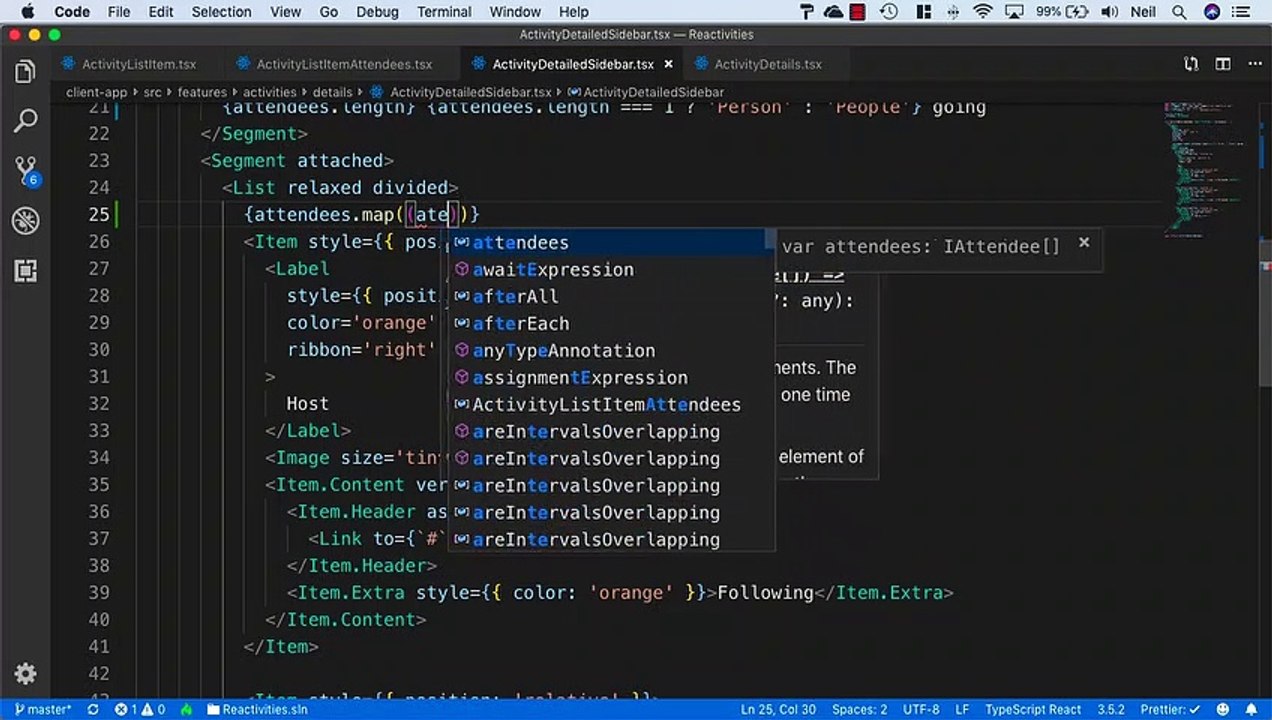Click the Wi-Fi icon in menu bar
This screenshot has height=720, width=1272.
point(982,12)
